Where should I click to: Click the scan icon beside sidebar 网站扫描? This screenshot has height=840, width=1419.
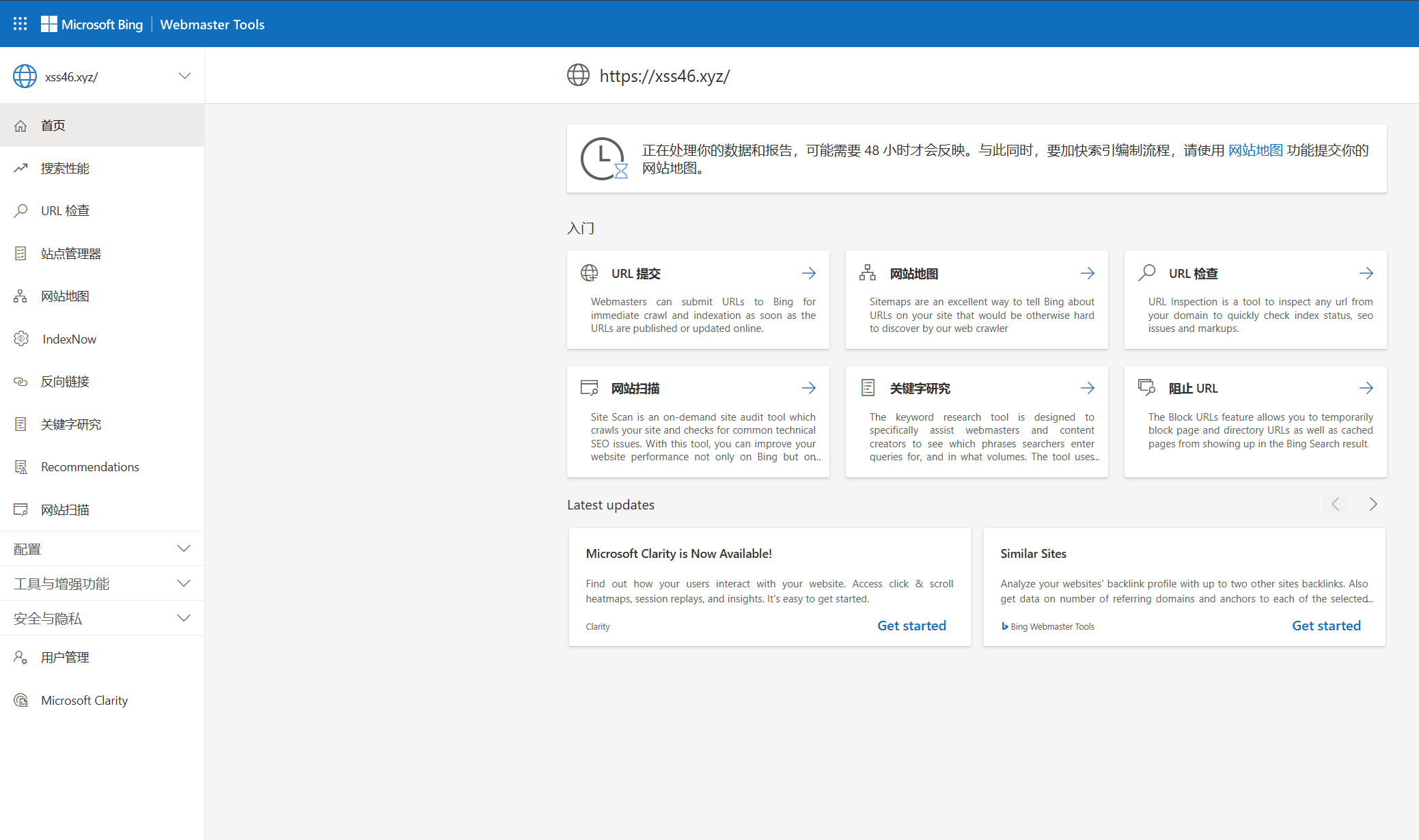tap(20, 509)
